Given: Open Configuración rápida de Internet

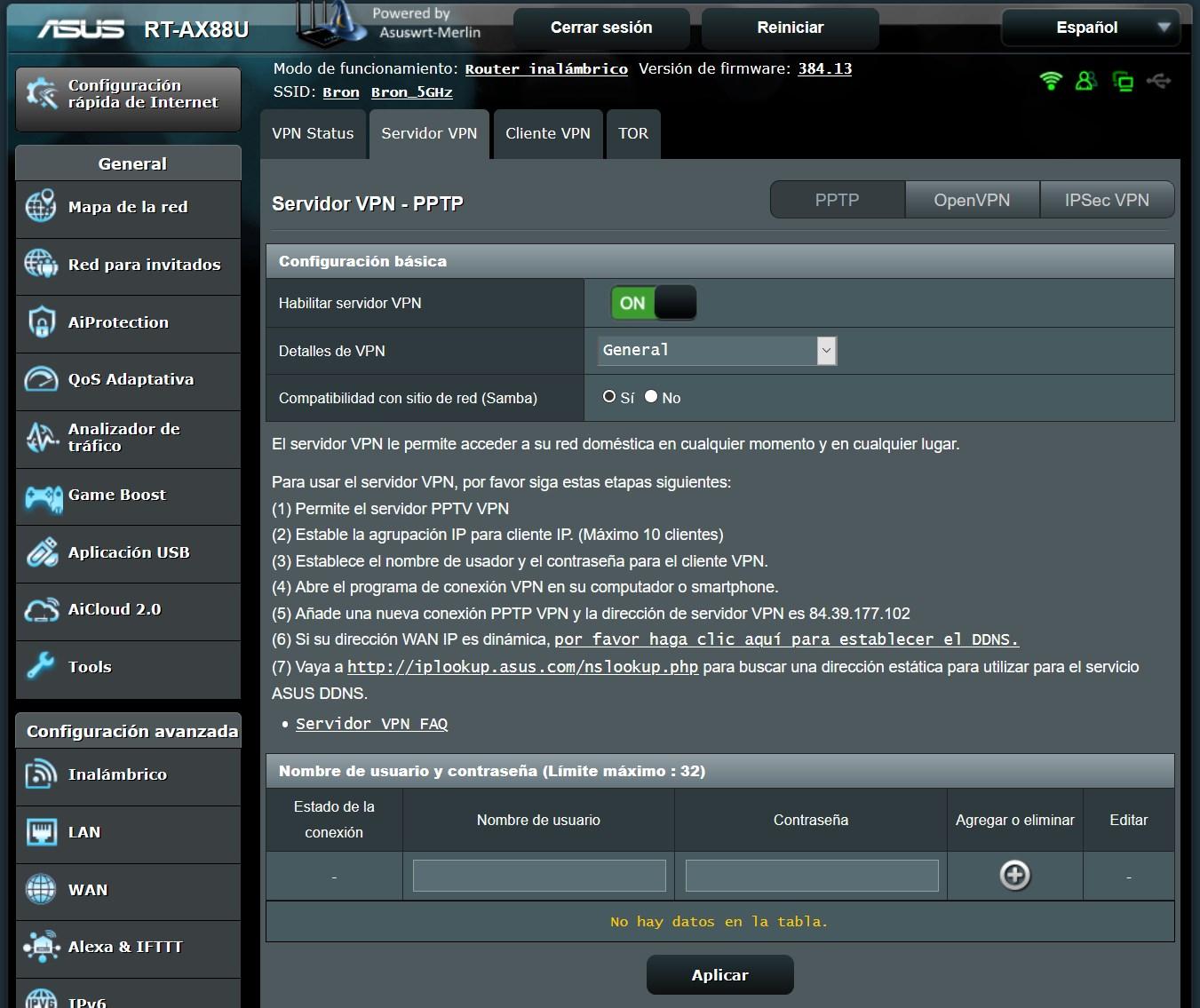Looking at the screenshot, I should tap(129, 98).
